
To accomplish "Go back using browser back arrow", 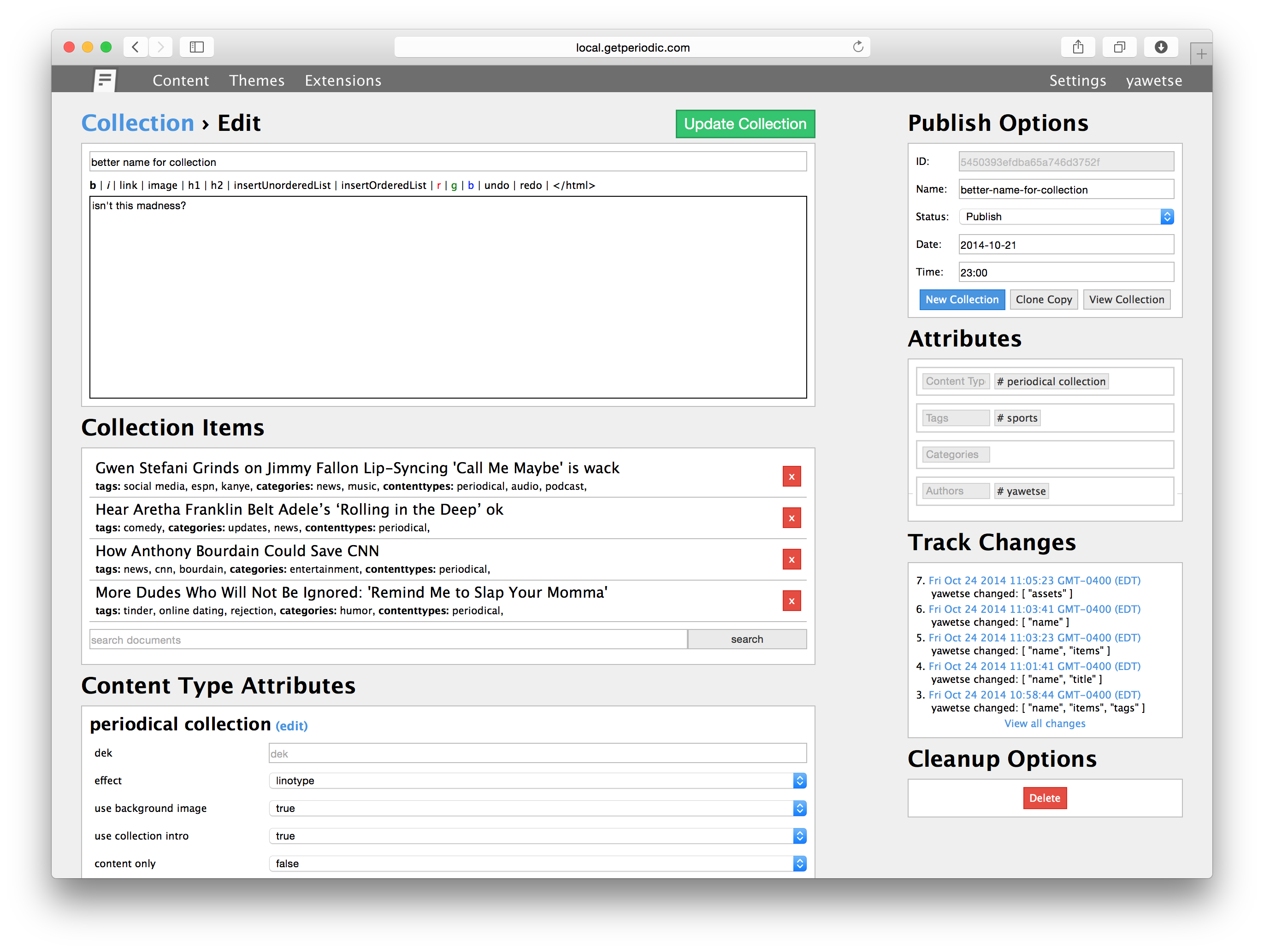I will [136, 47].
